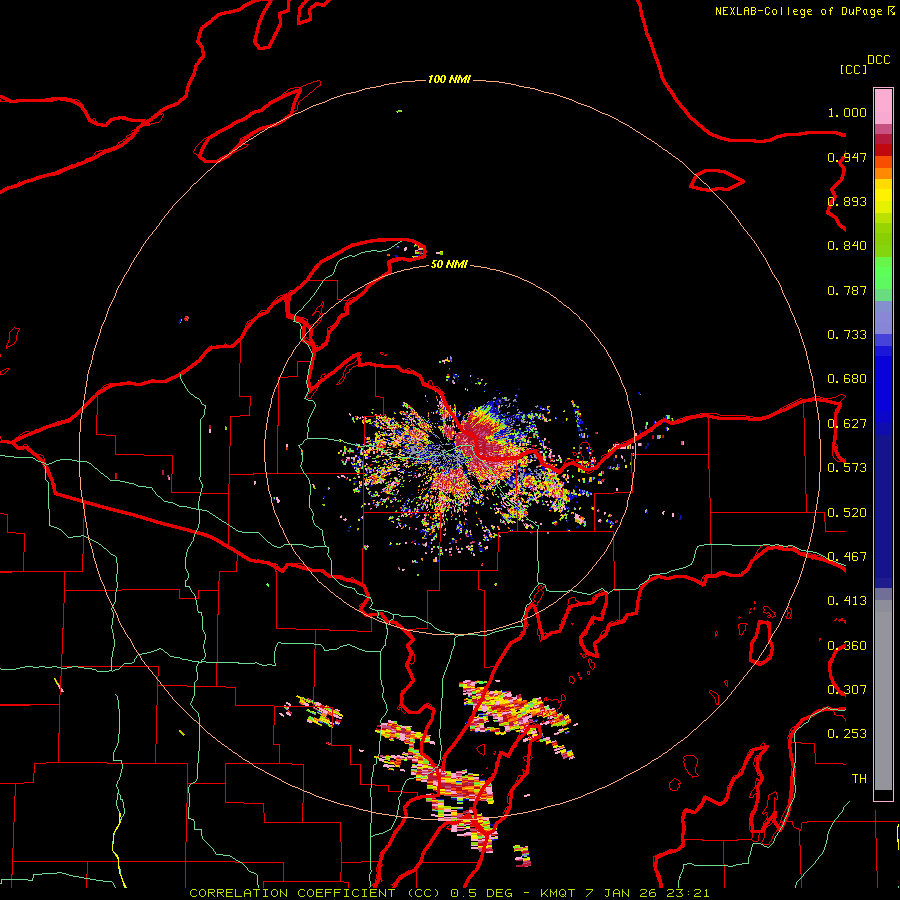Screen dimensions: 900x900
Task: Click the 100 NMI range ring label
Action: (449, 79)
